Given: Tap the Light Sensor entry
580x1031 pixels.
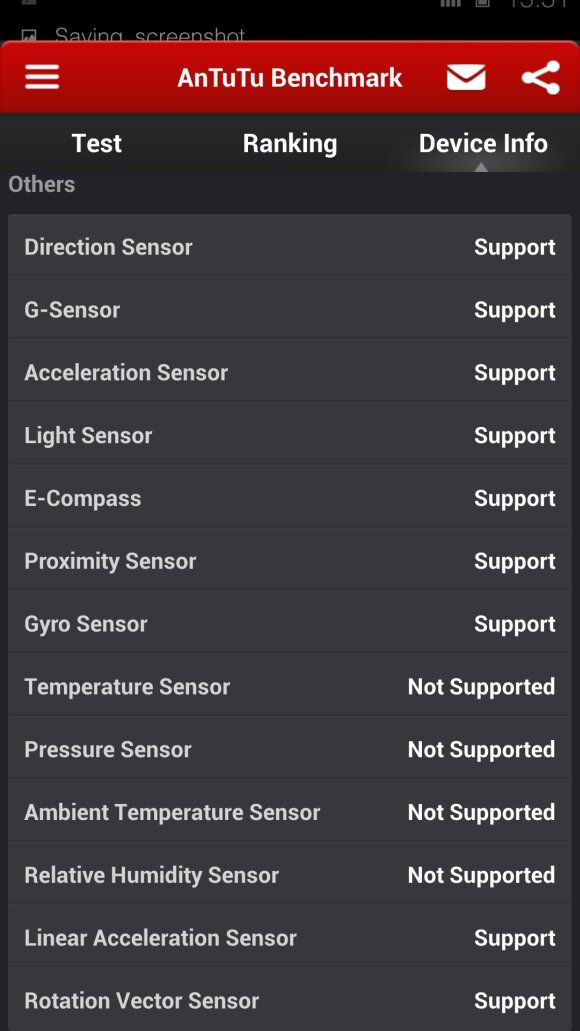Looking at the screenshot, I should coord(290,435).
